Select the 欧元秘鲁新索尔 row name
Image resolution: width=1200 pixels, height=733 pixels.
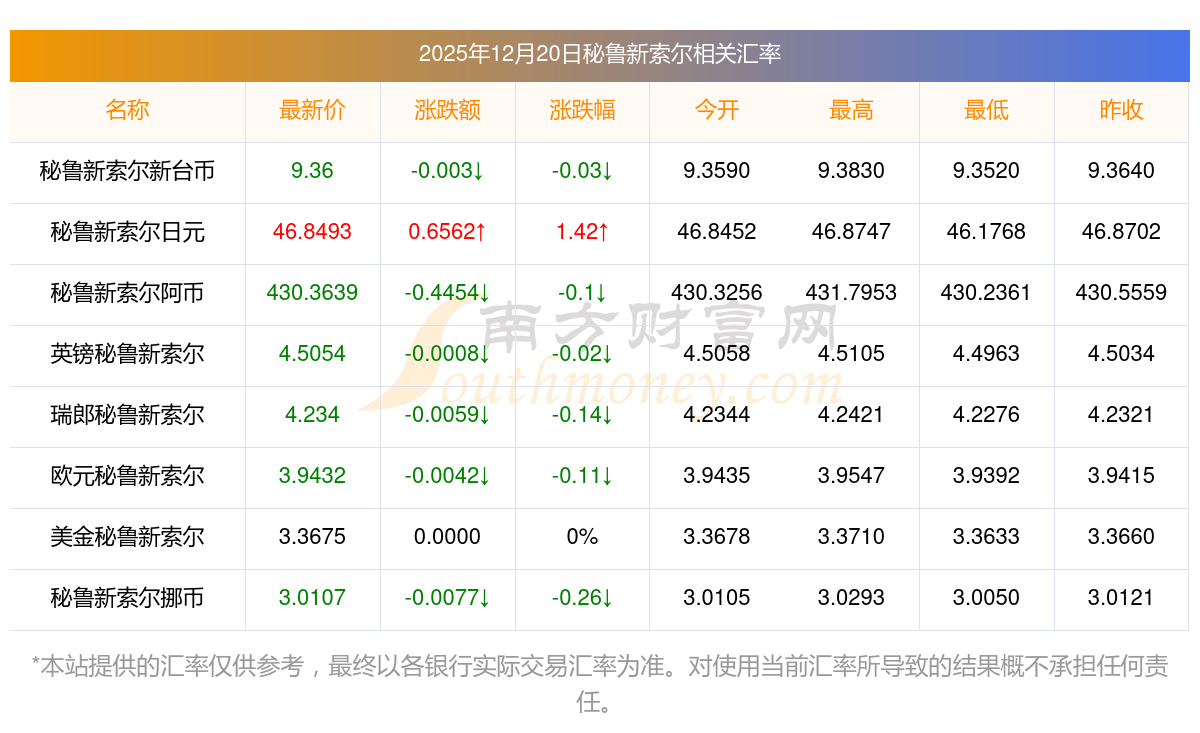pos(127,476)
